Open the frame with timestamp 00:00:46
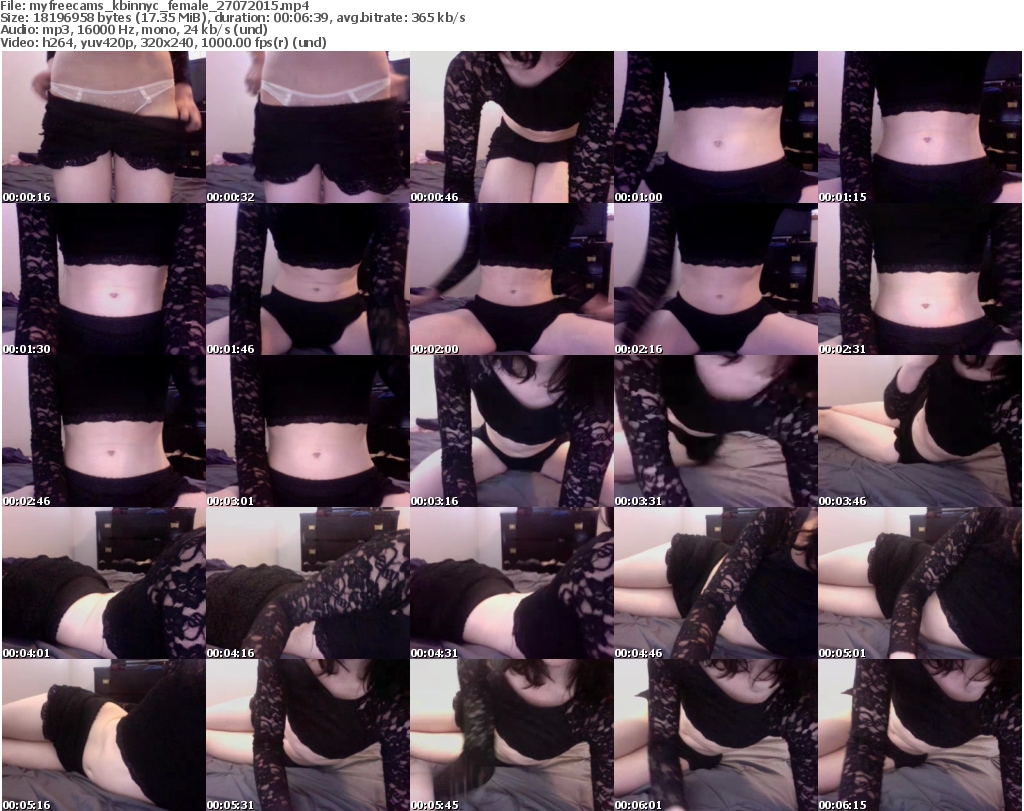This screenshot has height=811, width=1024. 512,127
